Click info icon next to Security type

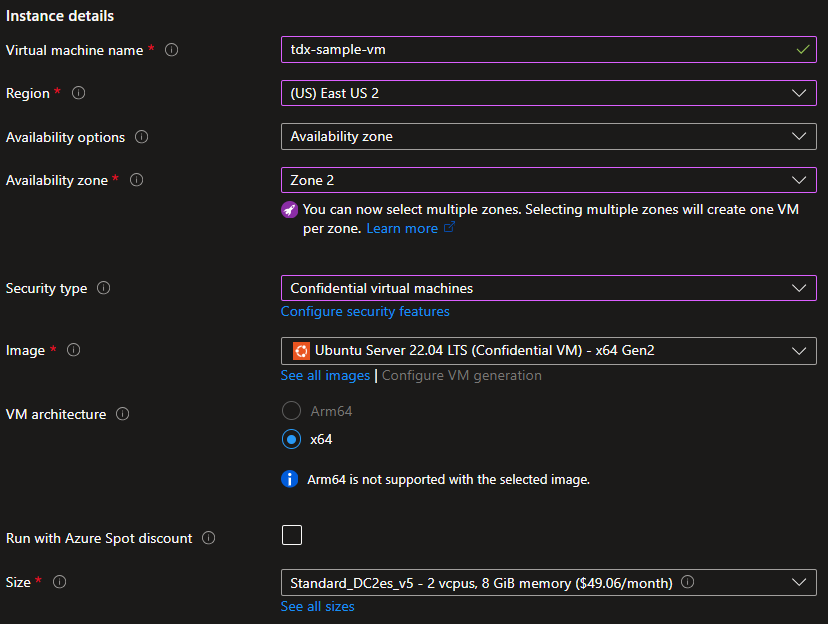pos(103,288)
